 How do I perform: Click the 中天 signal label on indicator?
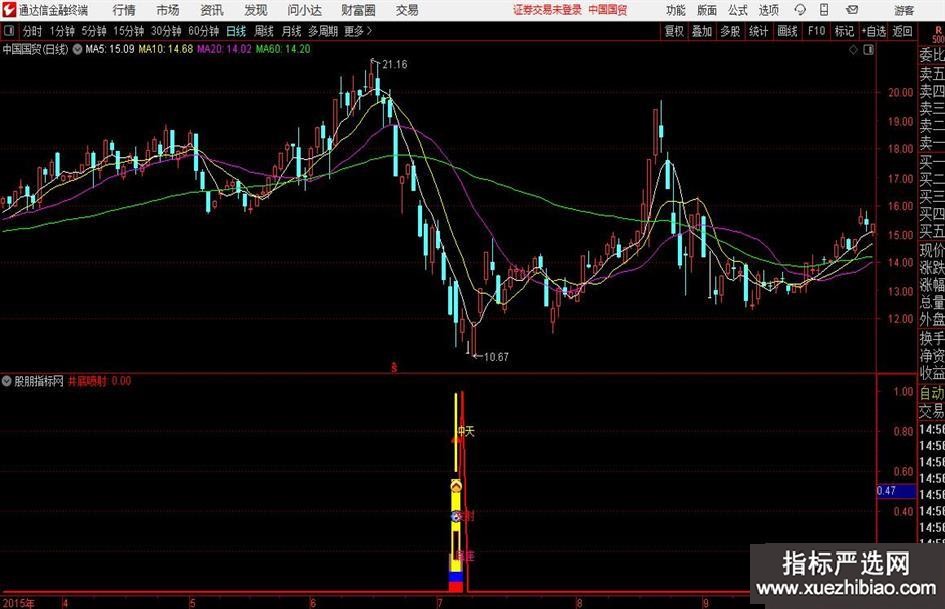click(x=466, y=432)
